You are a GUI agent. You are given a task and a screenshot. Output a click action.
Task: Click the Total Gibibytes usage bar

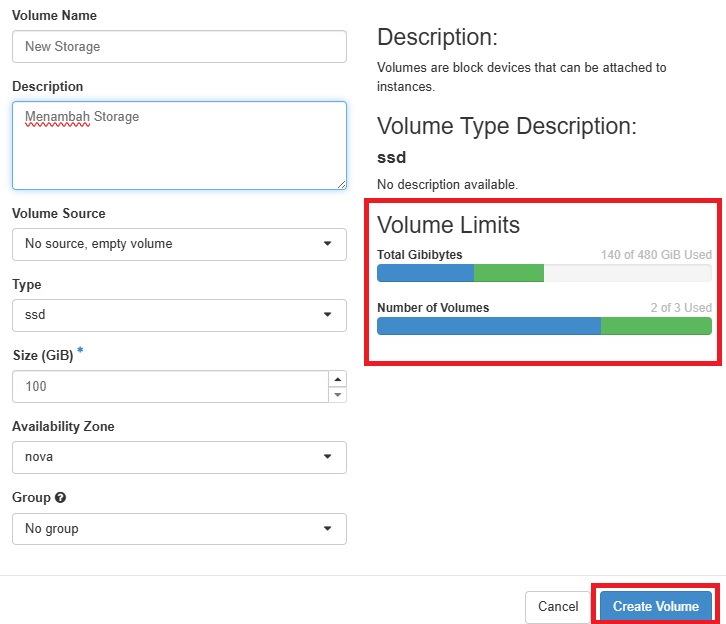544,273
